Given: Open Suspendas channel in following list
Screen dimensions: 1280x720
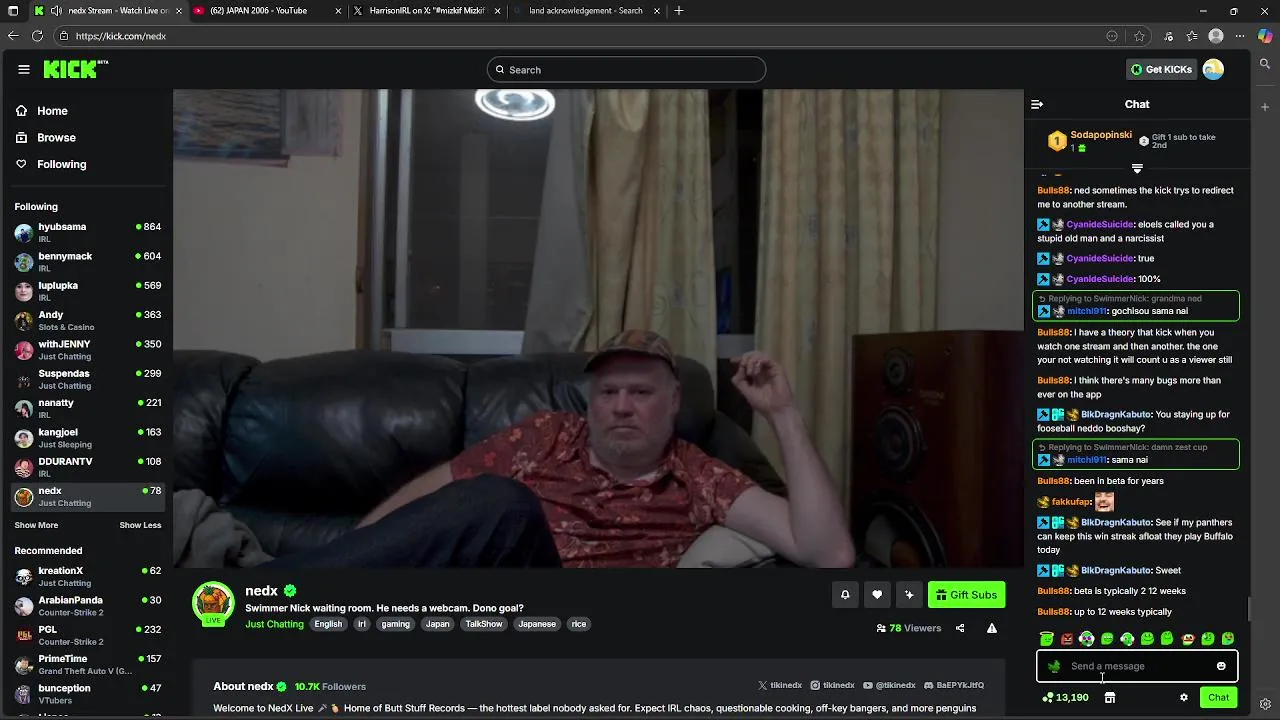Looking at the screenshot, I should tap(88, 379).
